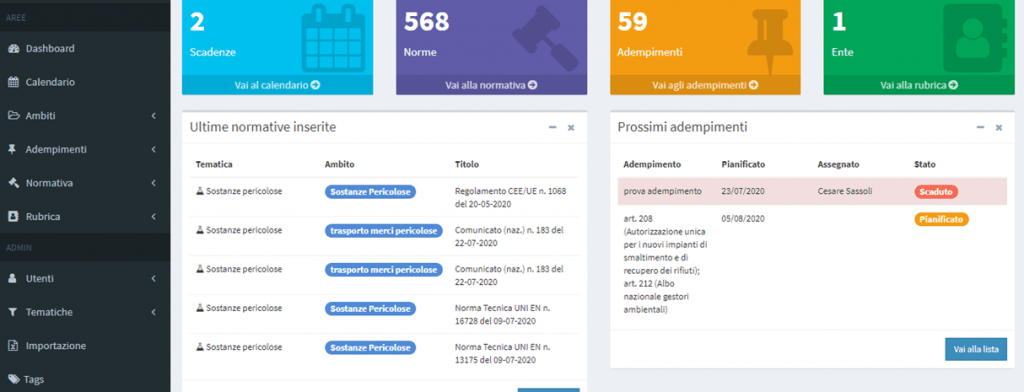The width and height of the screenshot is (1024, 392).
Task: Minimize the Prossimi adempimenti panel
Action: pos(980,128)
